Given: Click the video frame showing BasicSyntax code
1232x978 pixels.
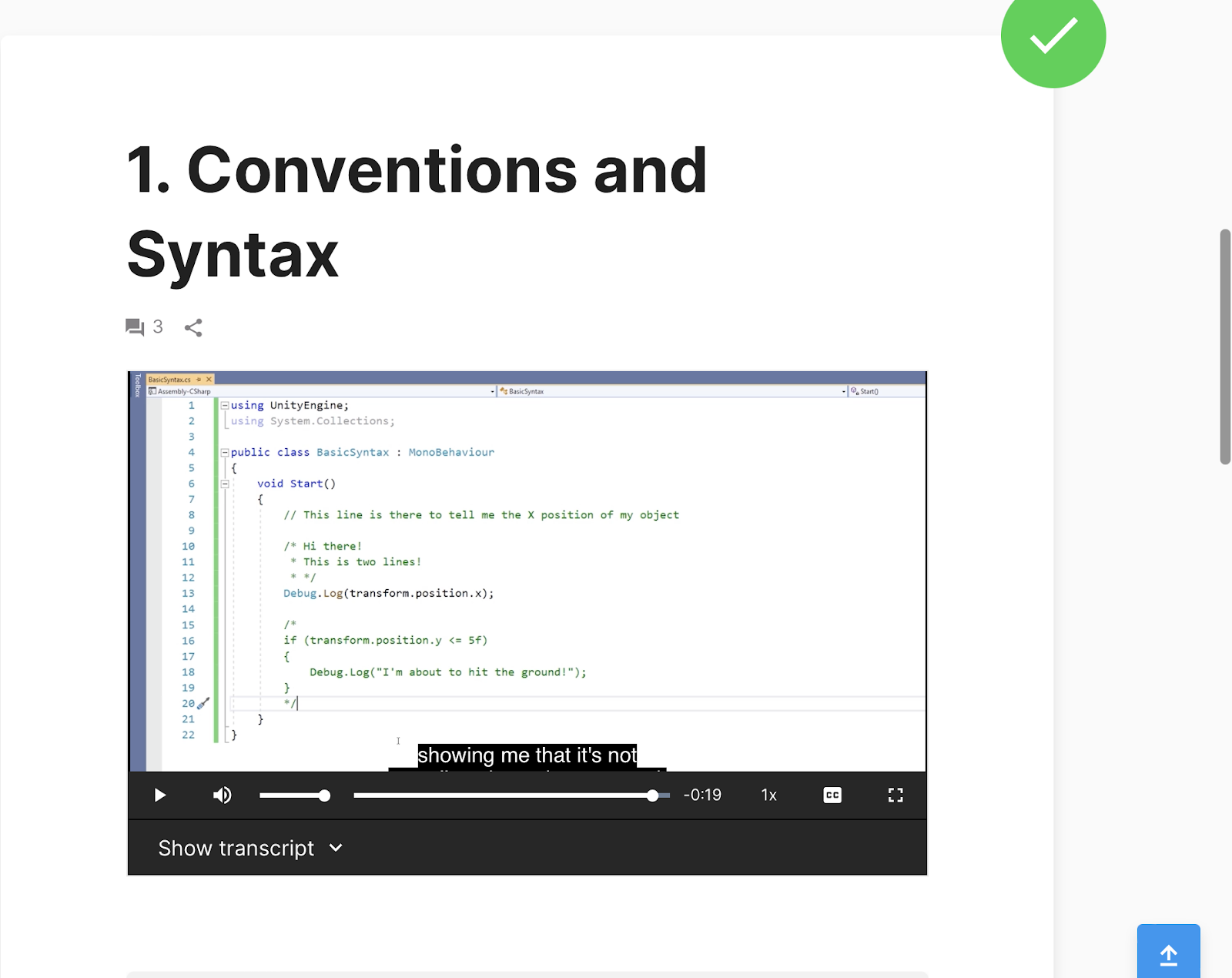Looking at the screenshot, I should click(x=527, y=571).
